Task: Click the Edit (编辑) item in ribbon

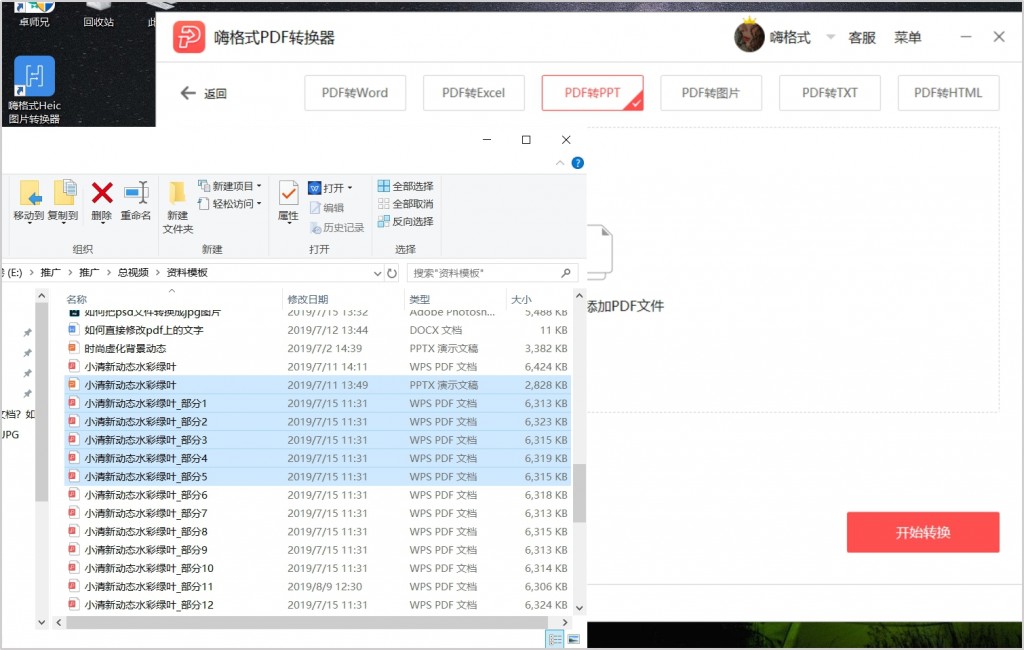Action: coord(327,208)
